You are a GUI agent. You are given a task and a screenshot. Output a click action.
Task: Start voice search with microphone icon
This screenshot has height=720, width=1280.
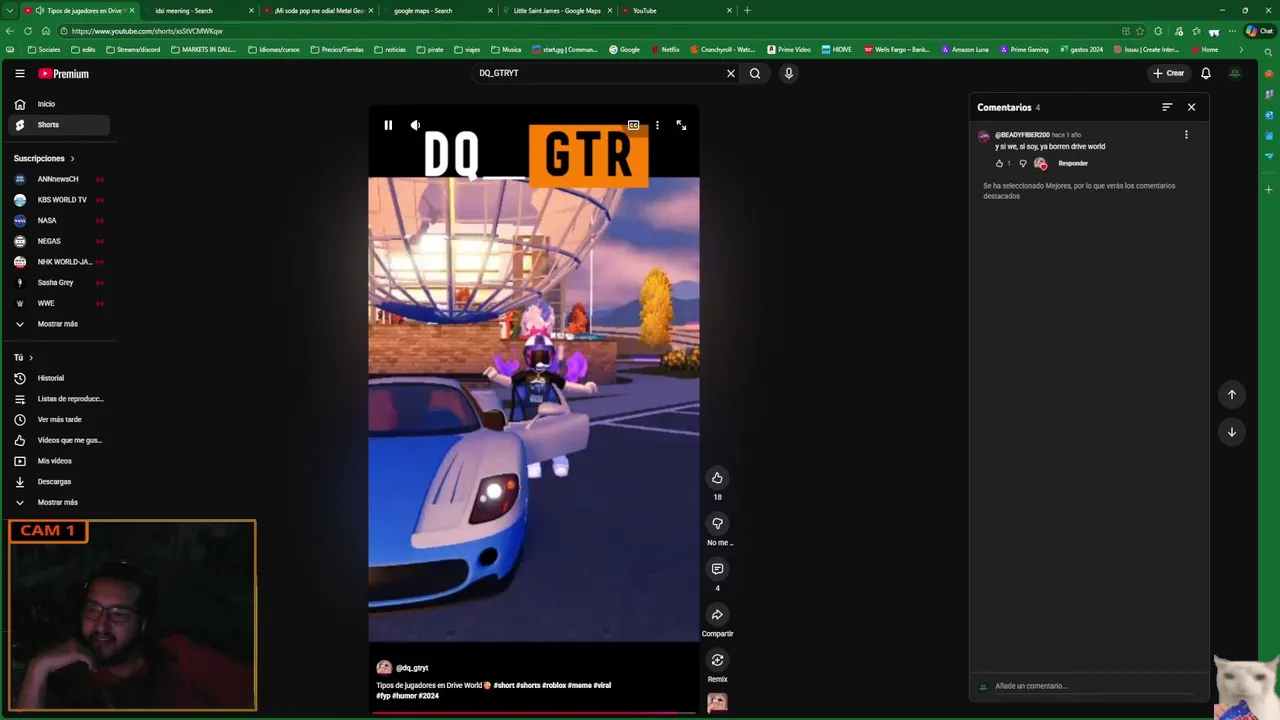pos(788,73)
